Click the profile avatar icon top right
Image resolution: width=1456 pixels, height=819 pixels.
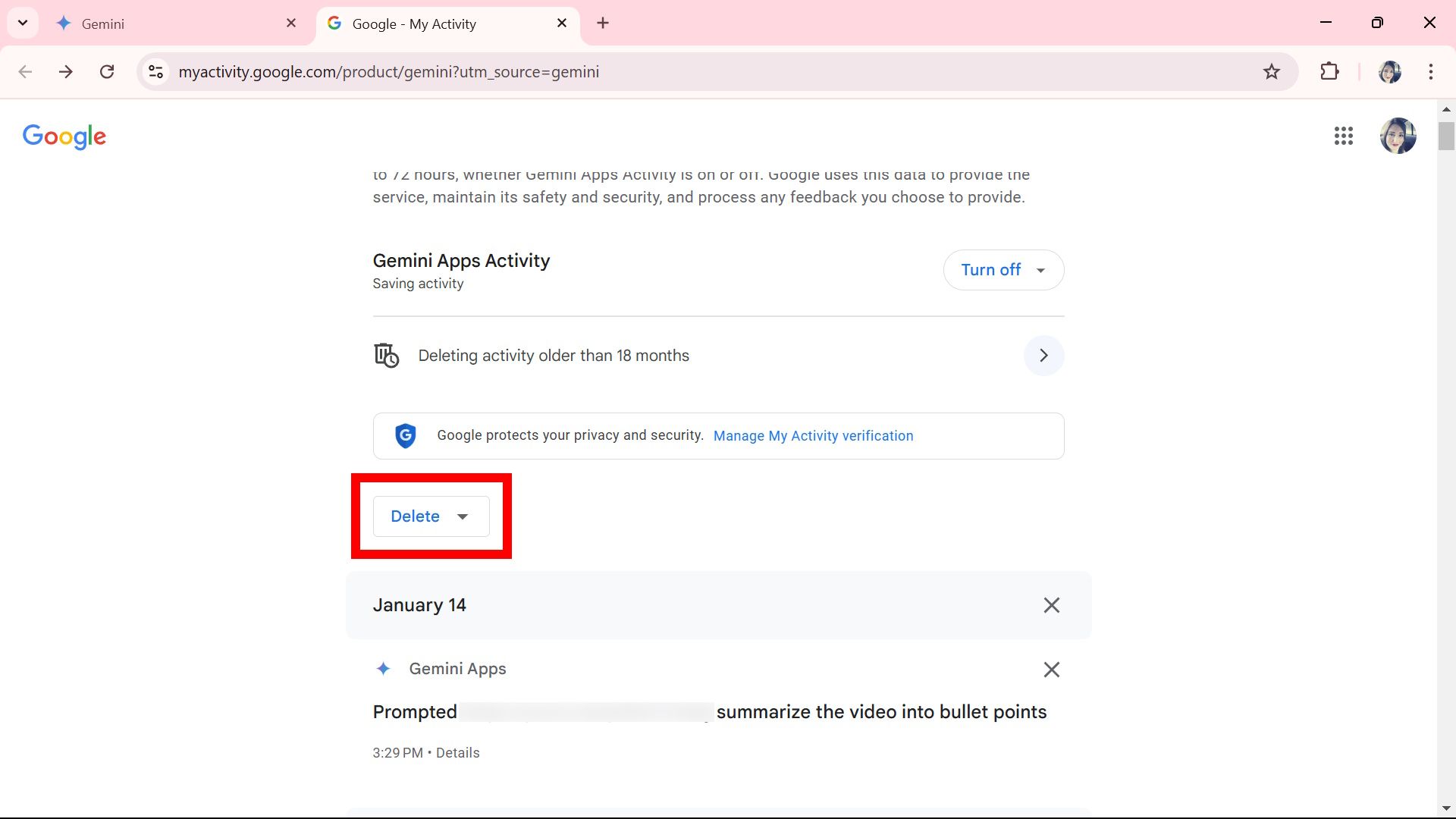coord(1398,135)
